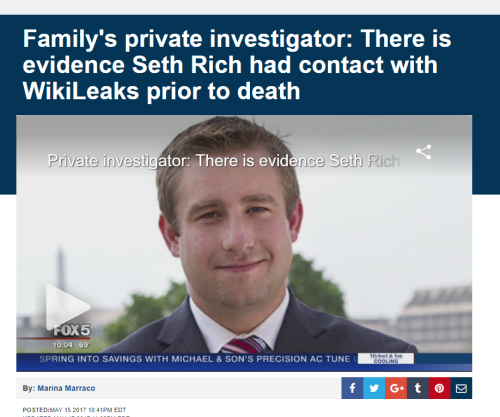Viewport: 500px width, 417px height.
Task: Email the article using the envelope icon
Action: [x=461, y=388]
